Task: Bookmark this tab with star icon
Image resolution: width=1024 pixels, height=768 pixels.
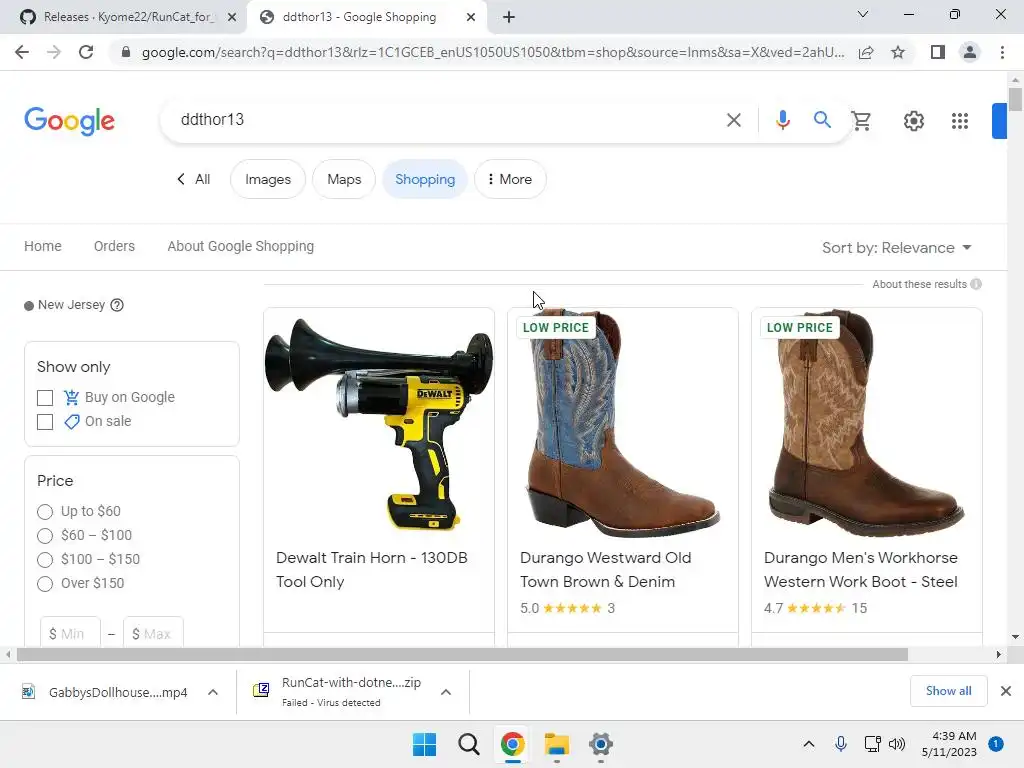Action: point(898,52)
